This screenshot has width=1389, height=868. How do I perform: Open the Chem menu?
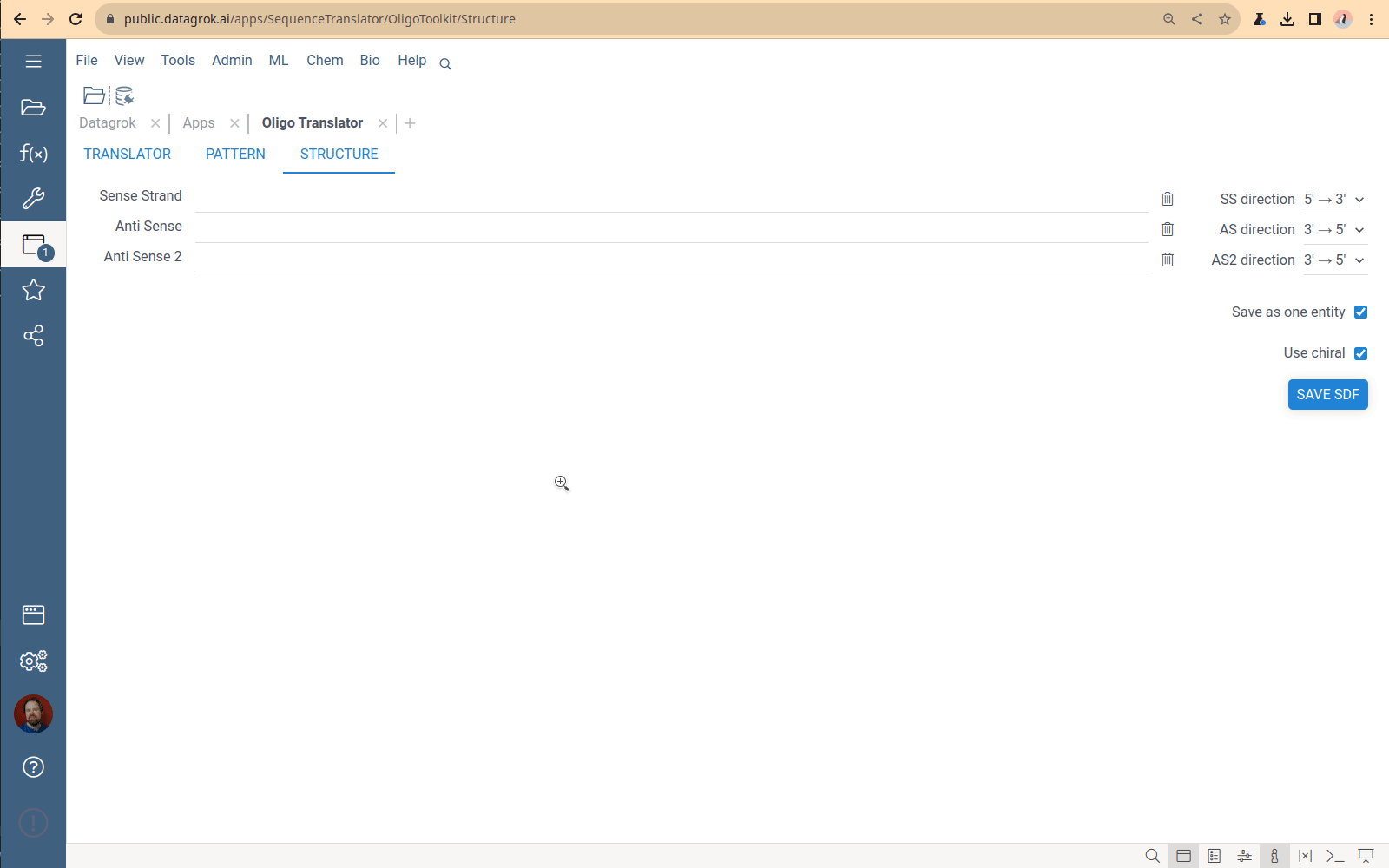click(x=325, y=60)
